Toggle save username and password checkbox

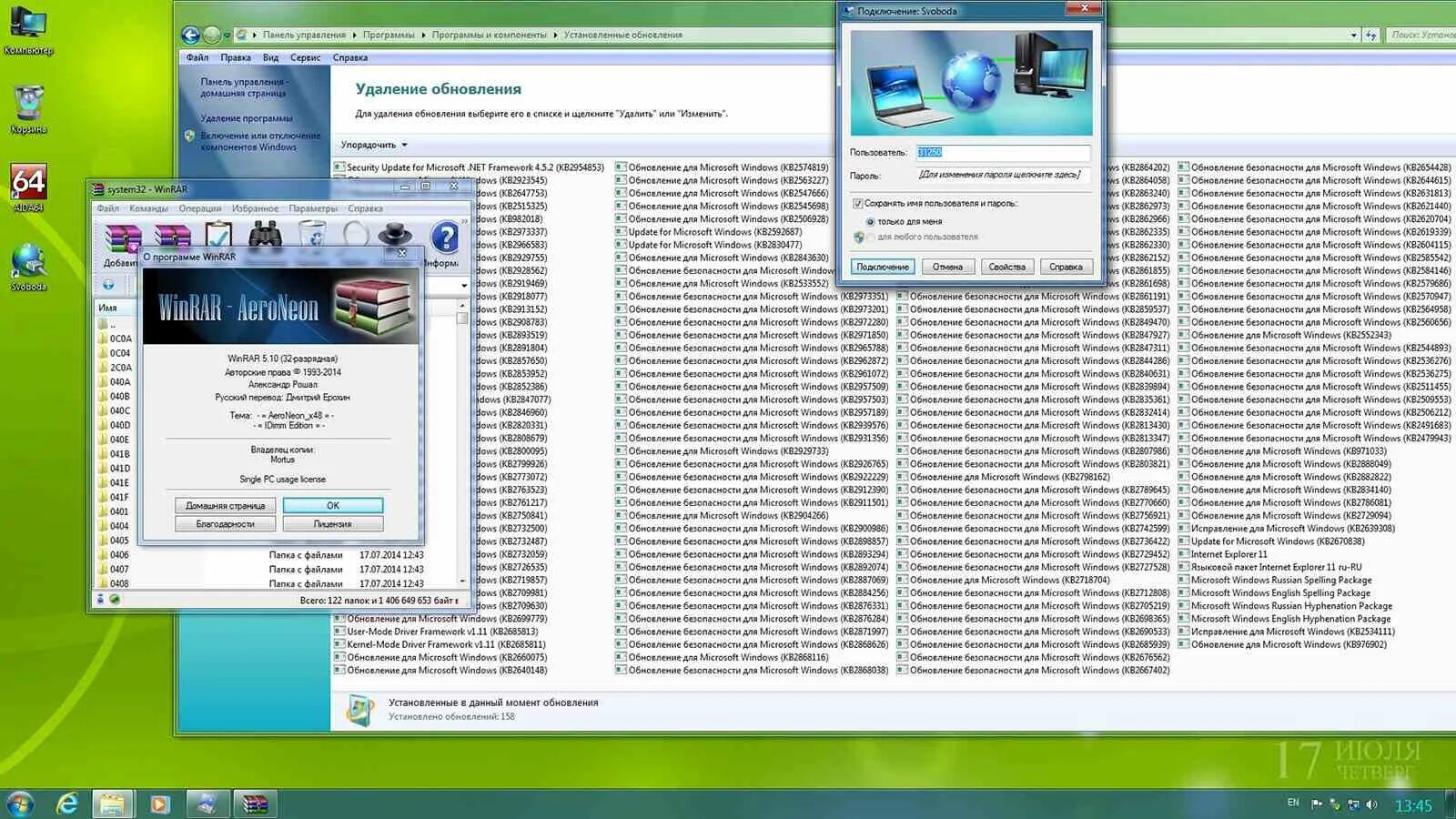pyautogui.click(x=857, y=204)
